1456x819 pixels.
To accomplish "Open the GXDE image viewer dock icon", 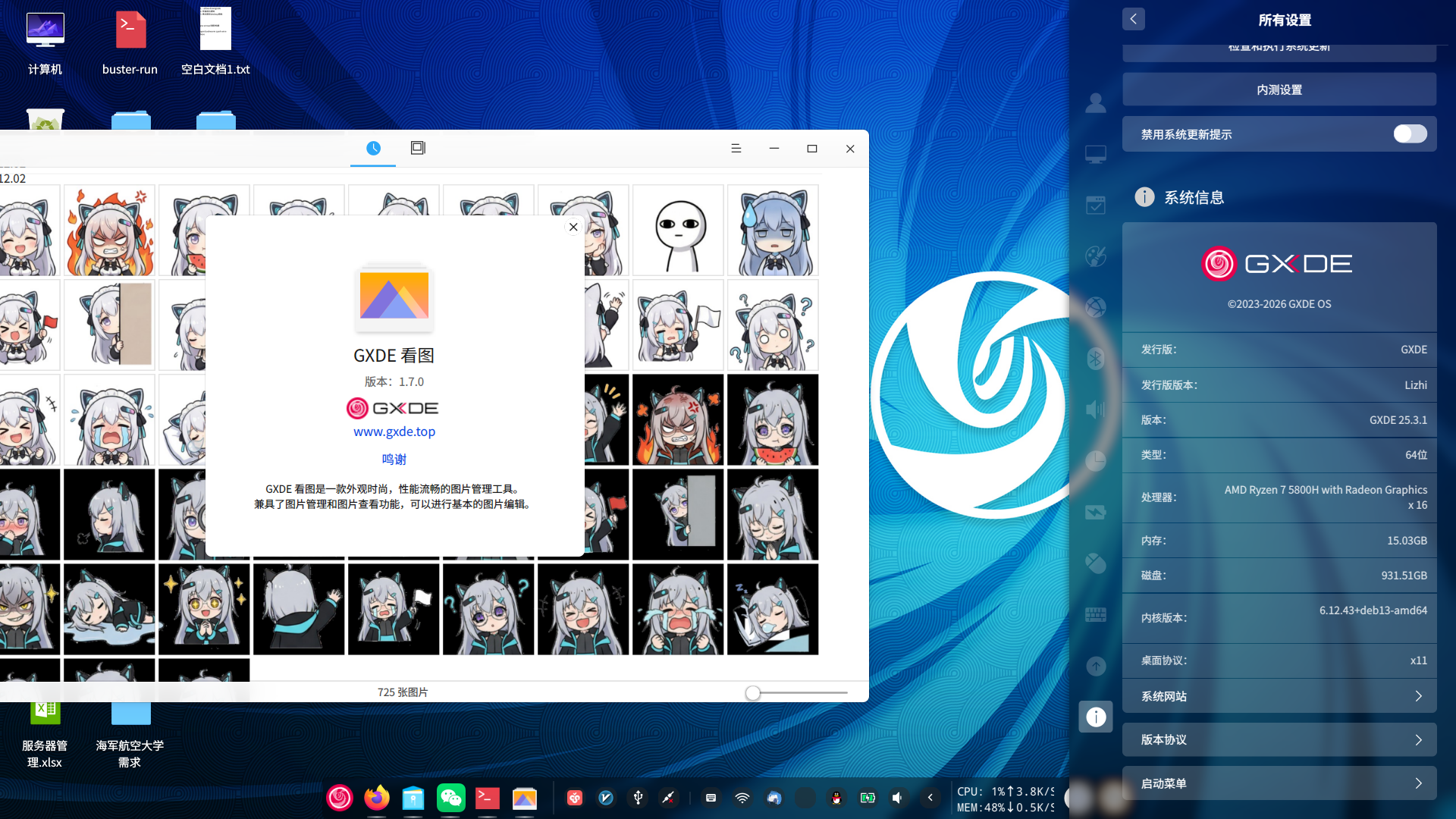I will (525, 797).
